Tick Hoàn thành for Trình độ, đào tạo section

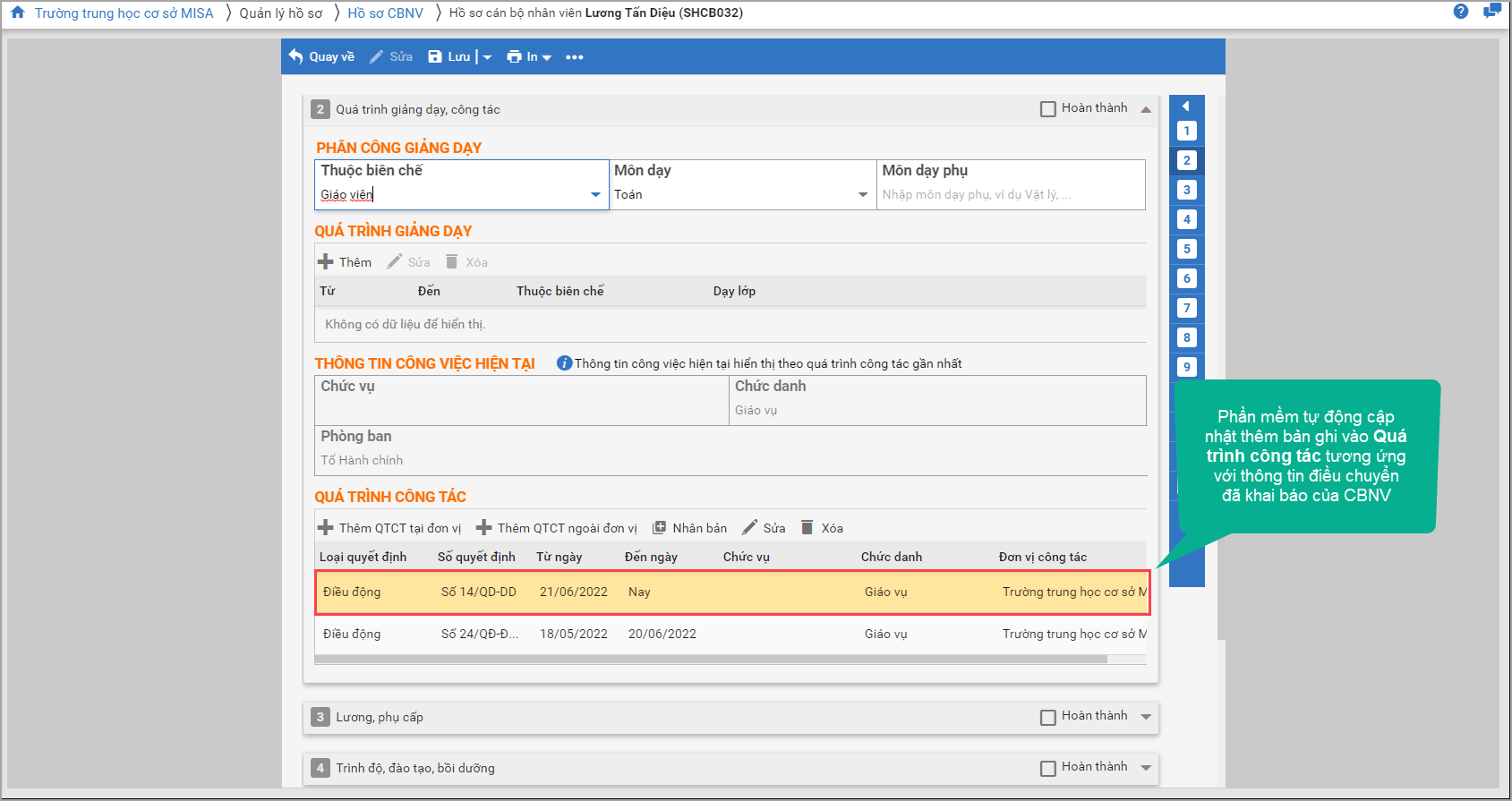point(1048,768)
